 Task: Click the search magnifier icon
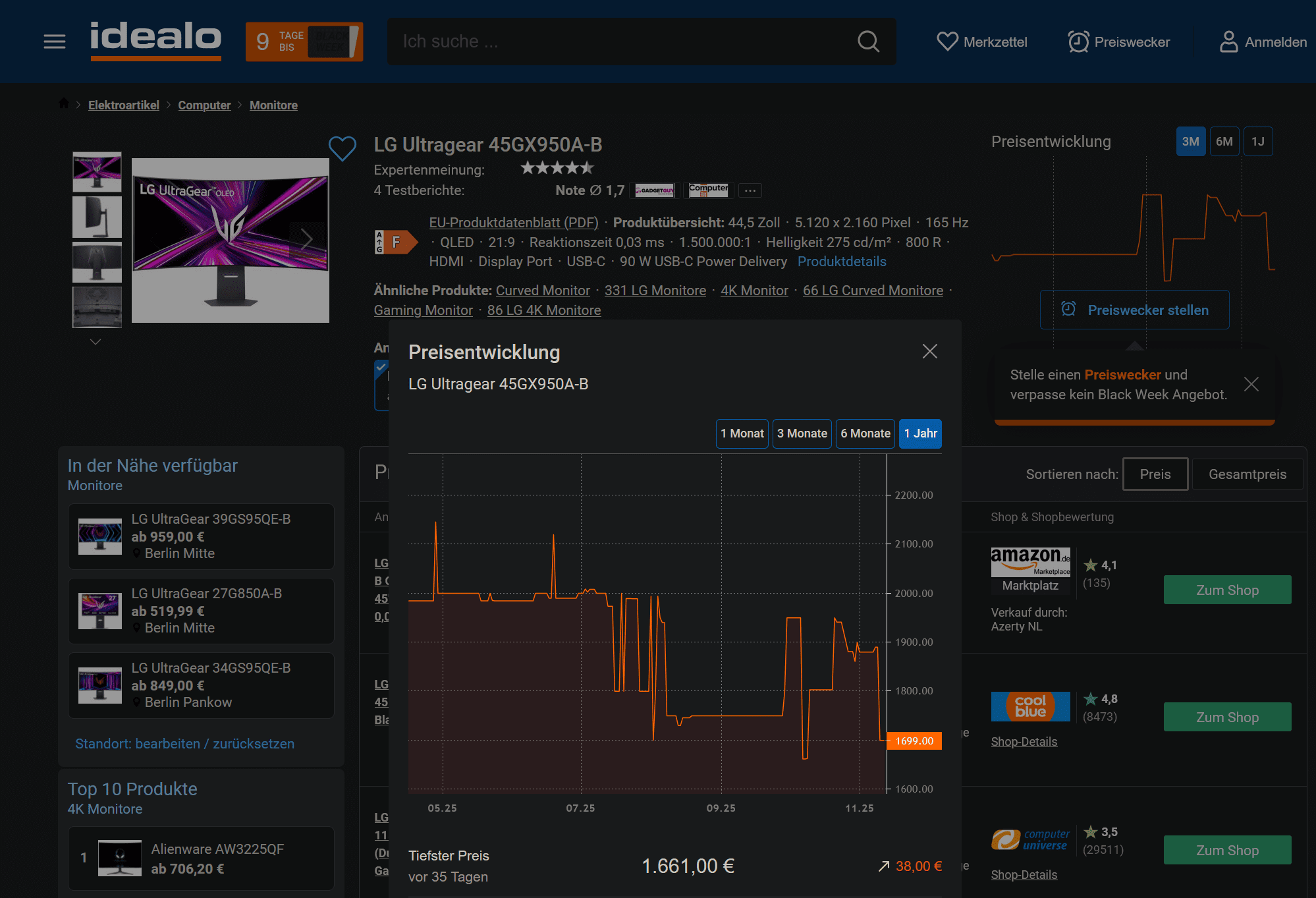click(868, 42)
